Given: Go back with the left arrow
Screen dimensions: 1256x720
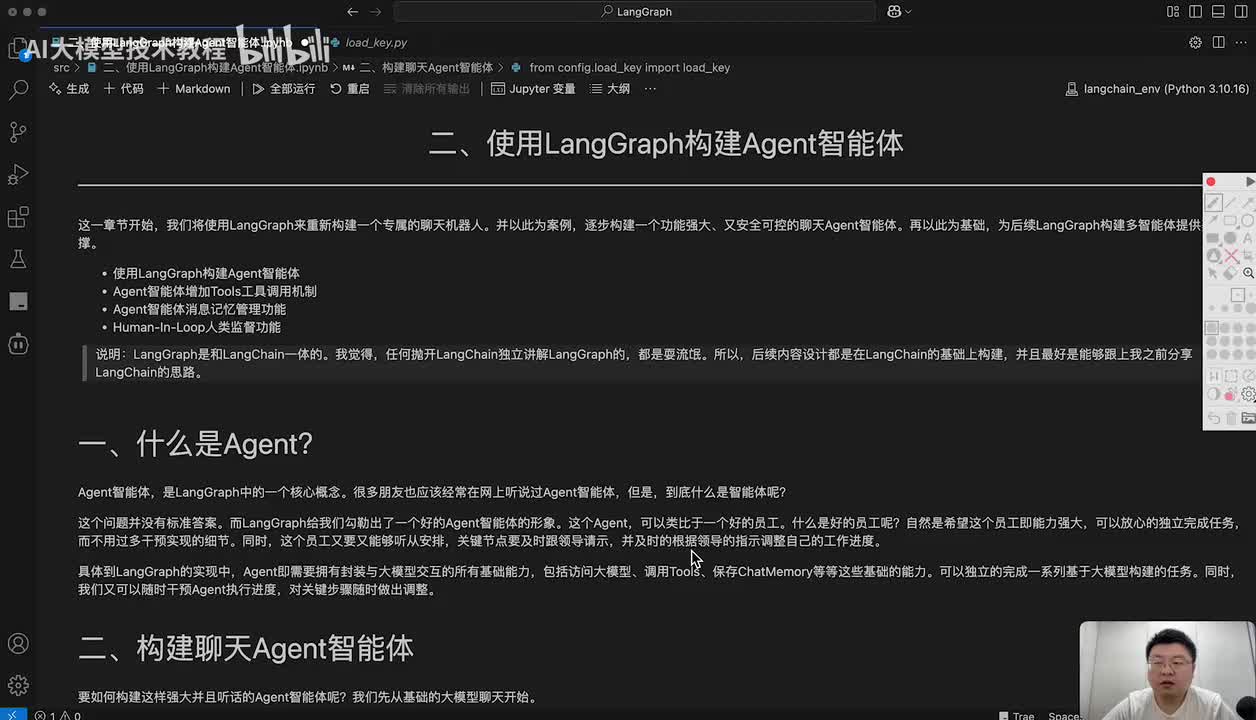Looking at the screenshot, I should point(352,12).
